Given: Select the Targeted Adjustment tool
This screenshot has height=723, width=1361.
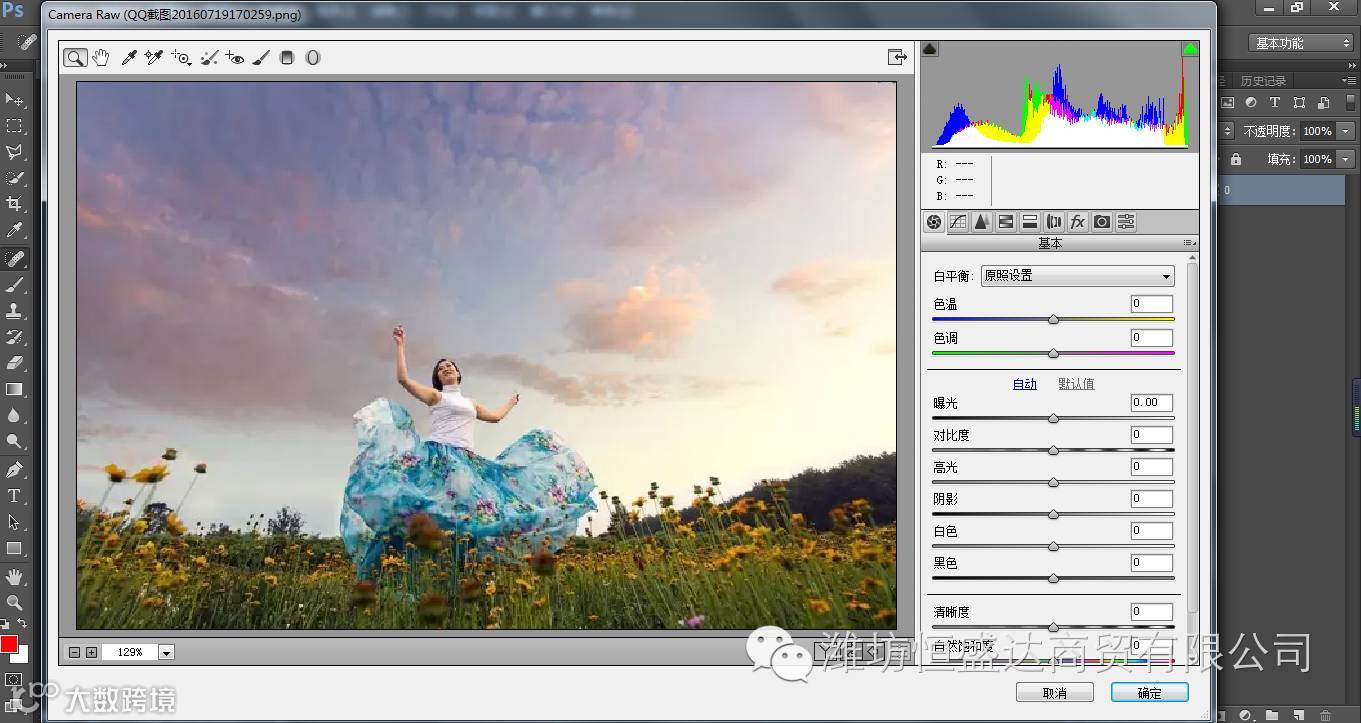Looking at the screenshot, I should pyautogui.click(x=181, y=58).
